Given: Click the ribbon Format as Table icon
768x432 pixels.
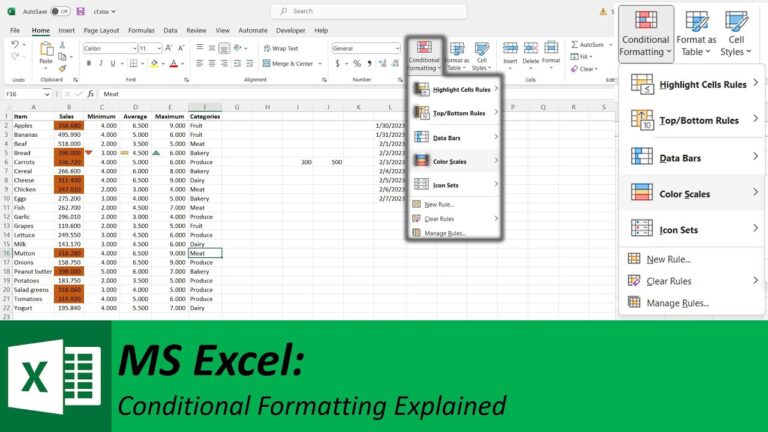Looking at the screenshot, I should [x=456, y=56].
